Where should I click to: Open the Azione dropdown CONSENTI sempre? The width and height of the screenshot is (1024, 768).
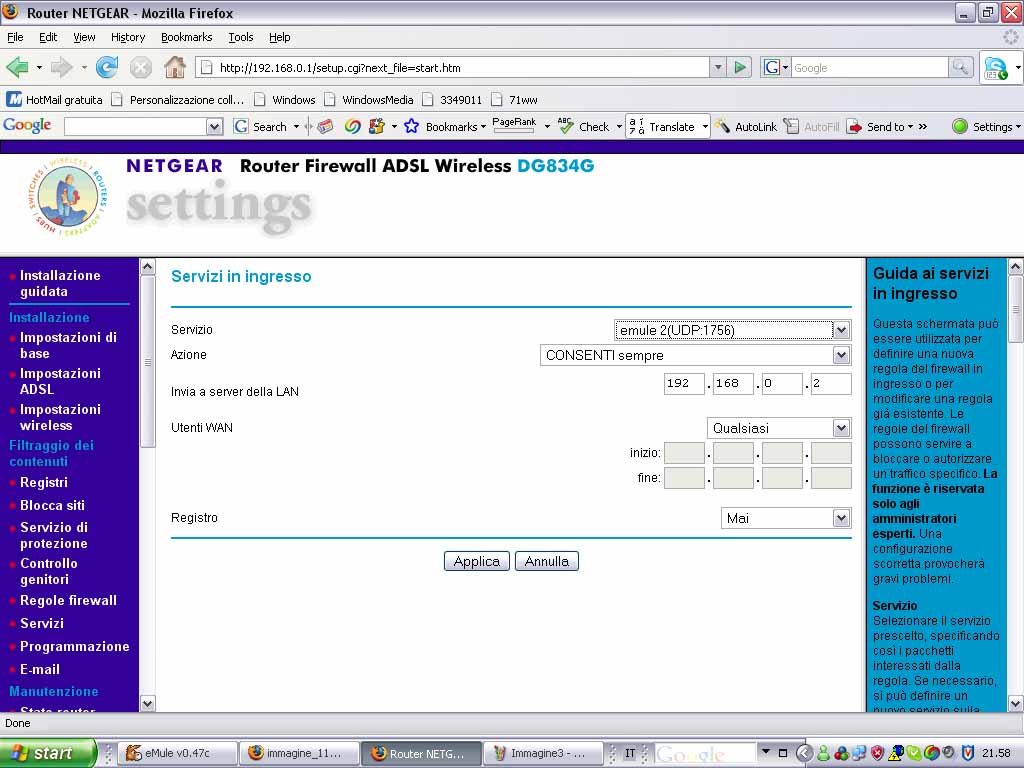pos(841,355)
